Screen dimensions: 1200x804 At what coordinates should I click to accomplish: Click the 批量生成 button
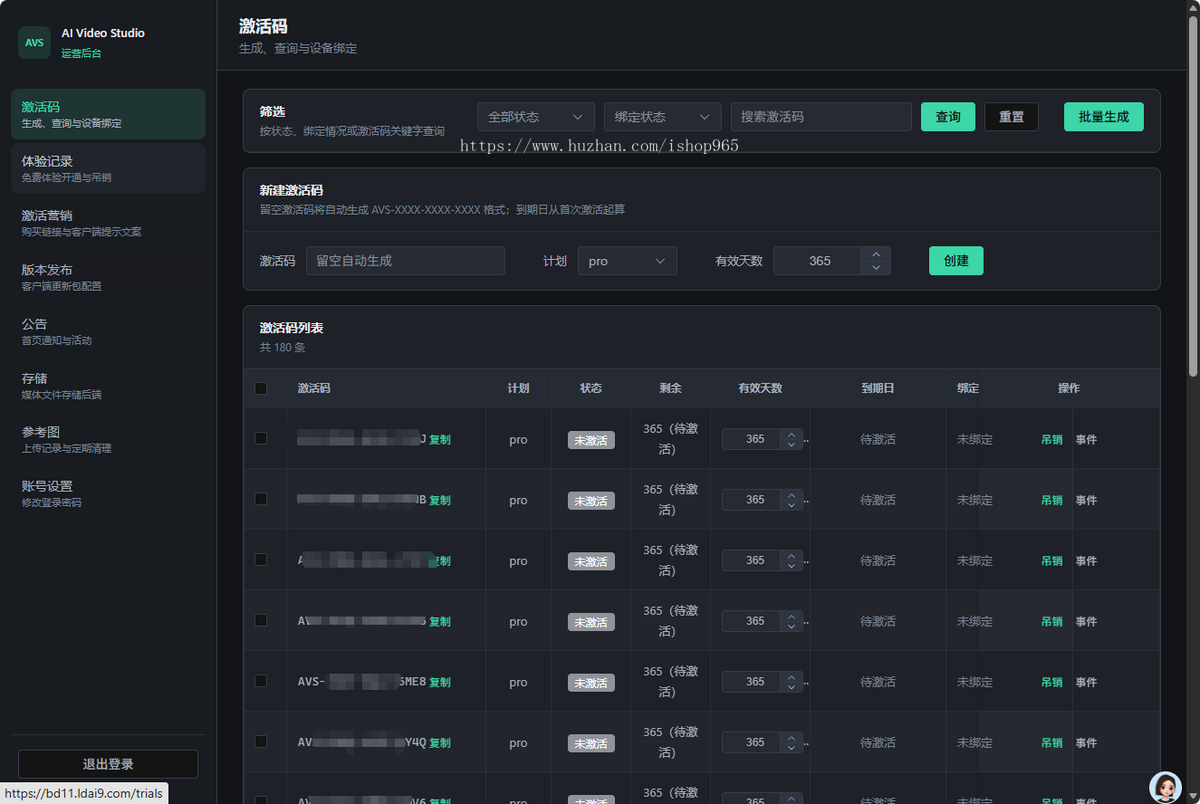1104,117
